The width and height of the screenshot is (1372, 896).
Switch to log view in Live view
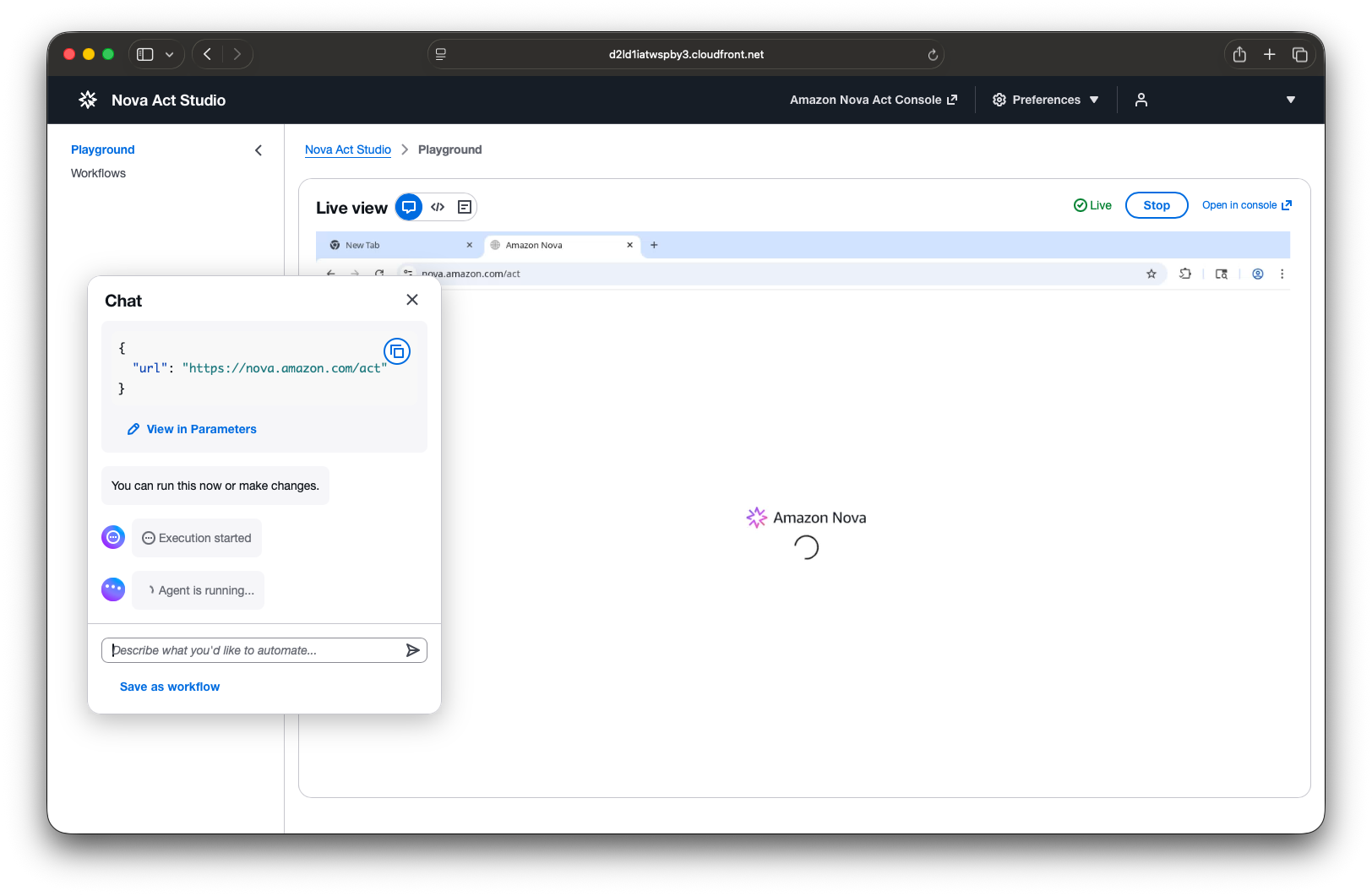(465, 207)
